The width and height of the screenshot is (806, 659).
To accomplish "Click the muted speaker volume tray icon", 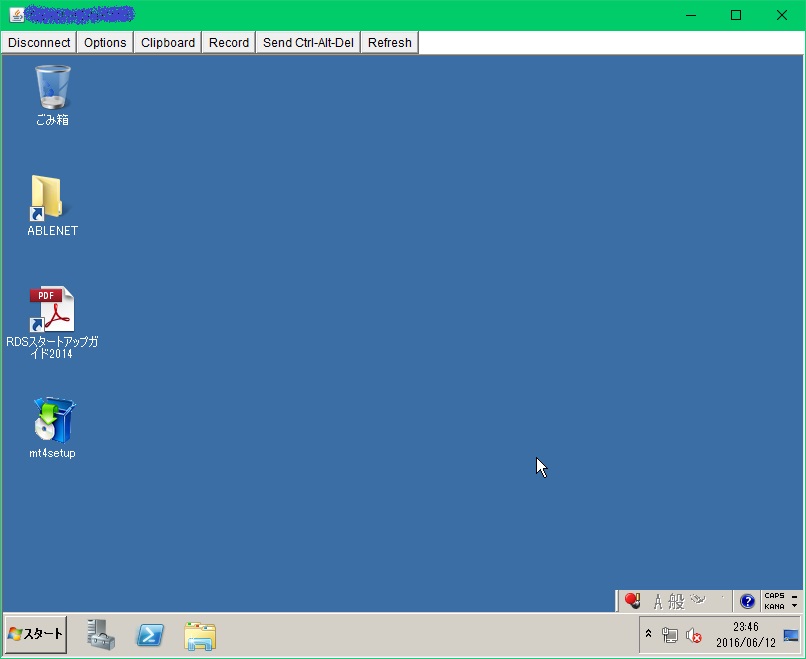I will pos(693,636).
